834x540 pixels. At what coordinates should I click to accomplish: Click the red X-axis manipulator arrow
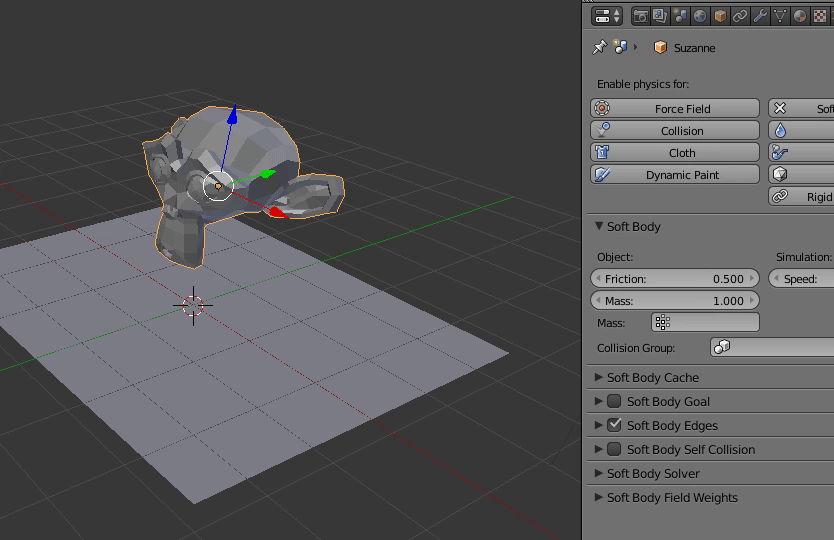278,212
